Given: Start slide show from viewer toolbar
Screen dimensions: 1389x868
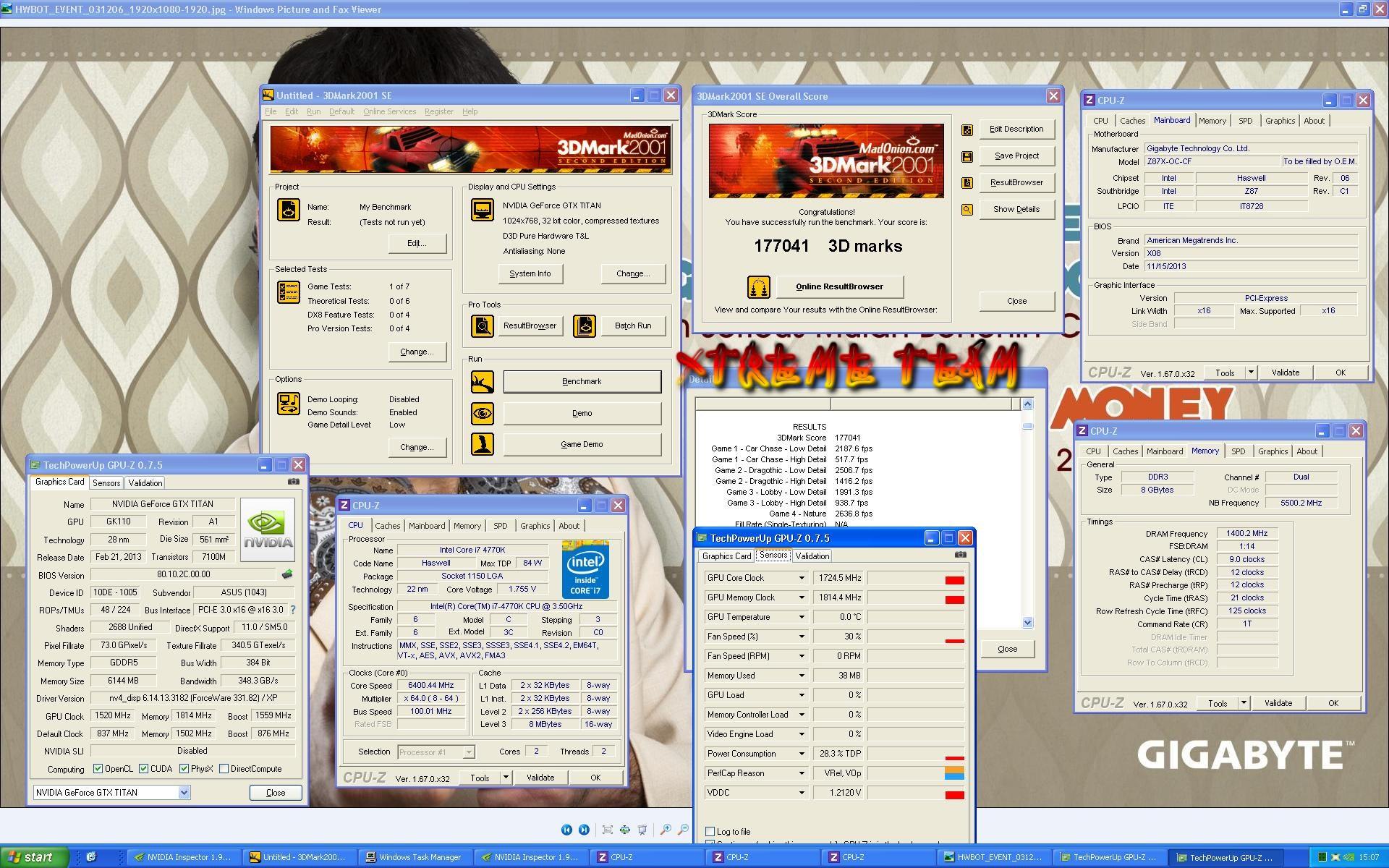Looking at the screenshot, I should pos(642,830).
